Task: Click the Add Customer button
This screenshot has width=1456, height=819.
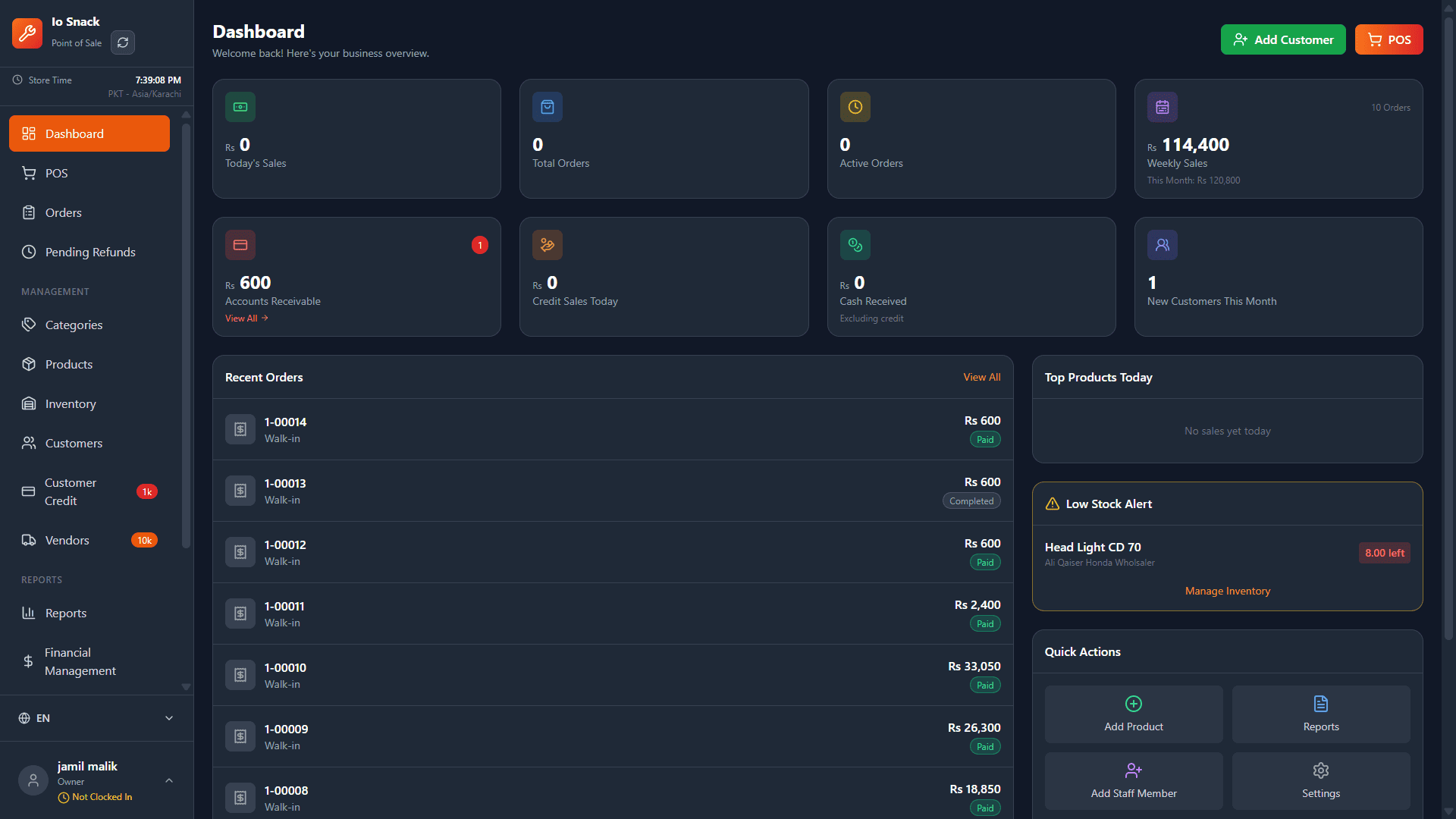Action: (1282, 39)
